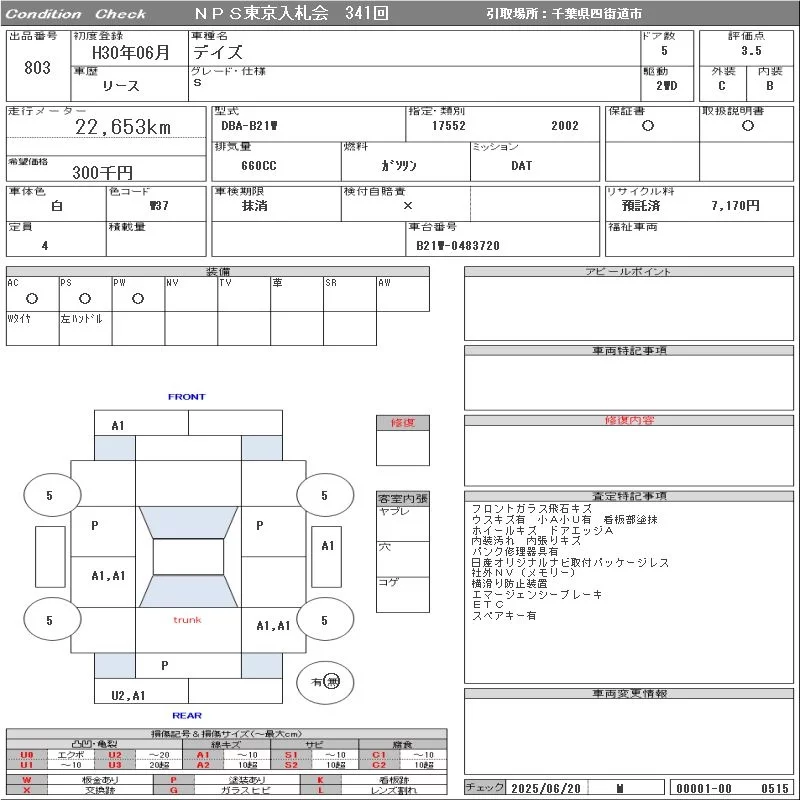Viewport: 800px width, 800px height.
Task: Select the red 'trunk' label
Action: [x=187, y=620]
